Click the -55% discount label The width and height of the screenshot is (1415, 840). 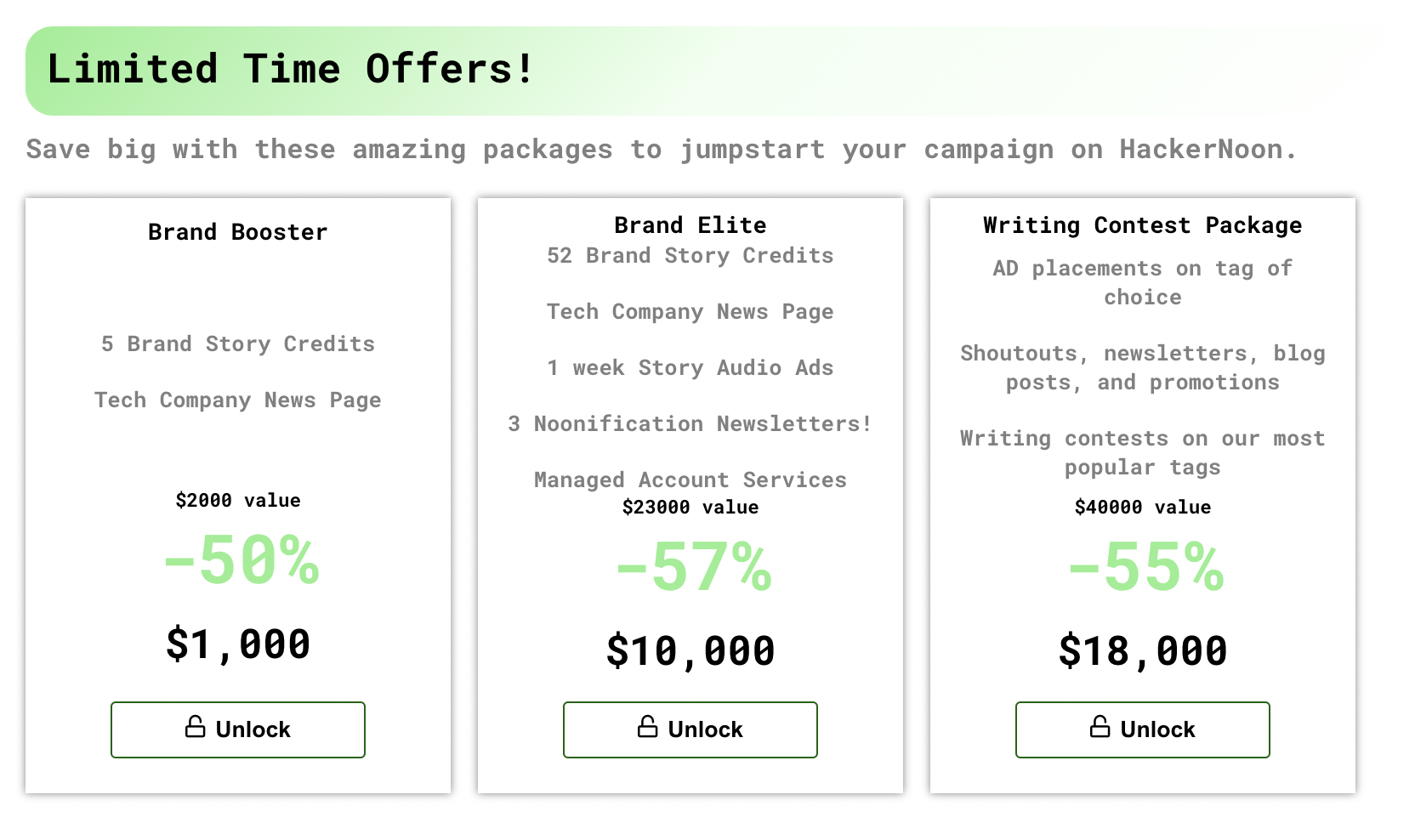[x=1146, y=568]
